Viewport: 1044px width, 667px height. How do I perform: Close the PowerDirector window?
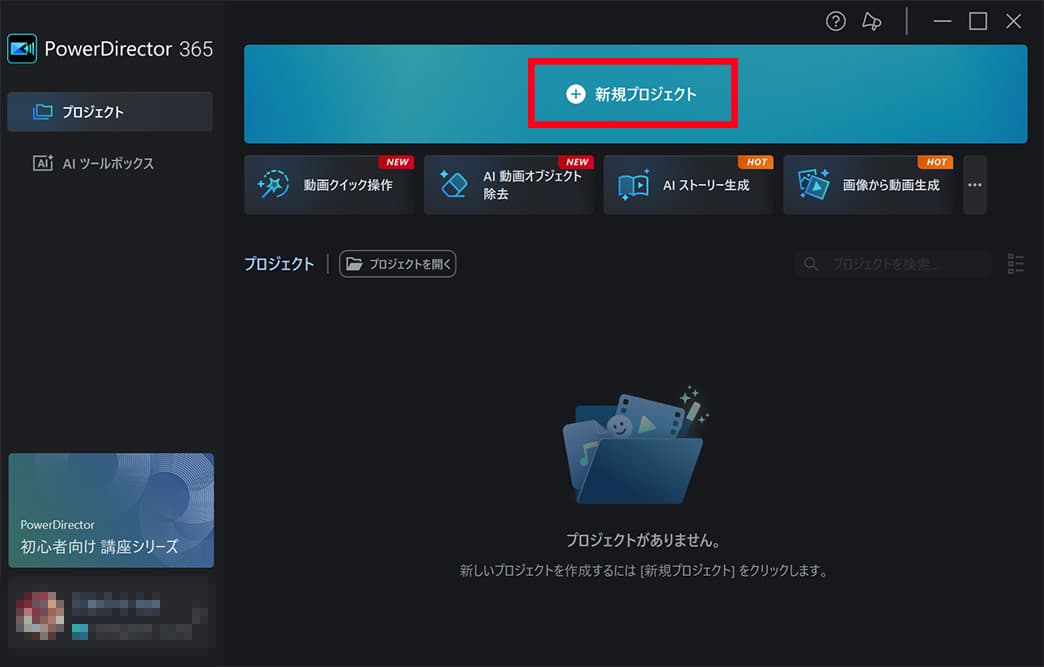pos(1013,21)
